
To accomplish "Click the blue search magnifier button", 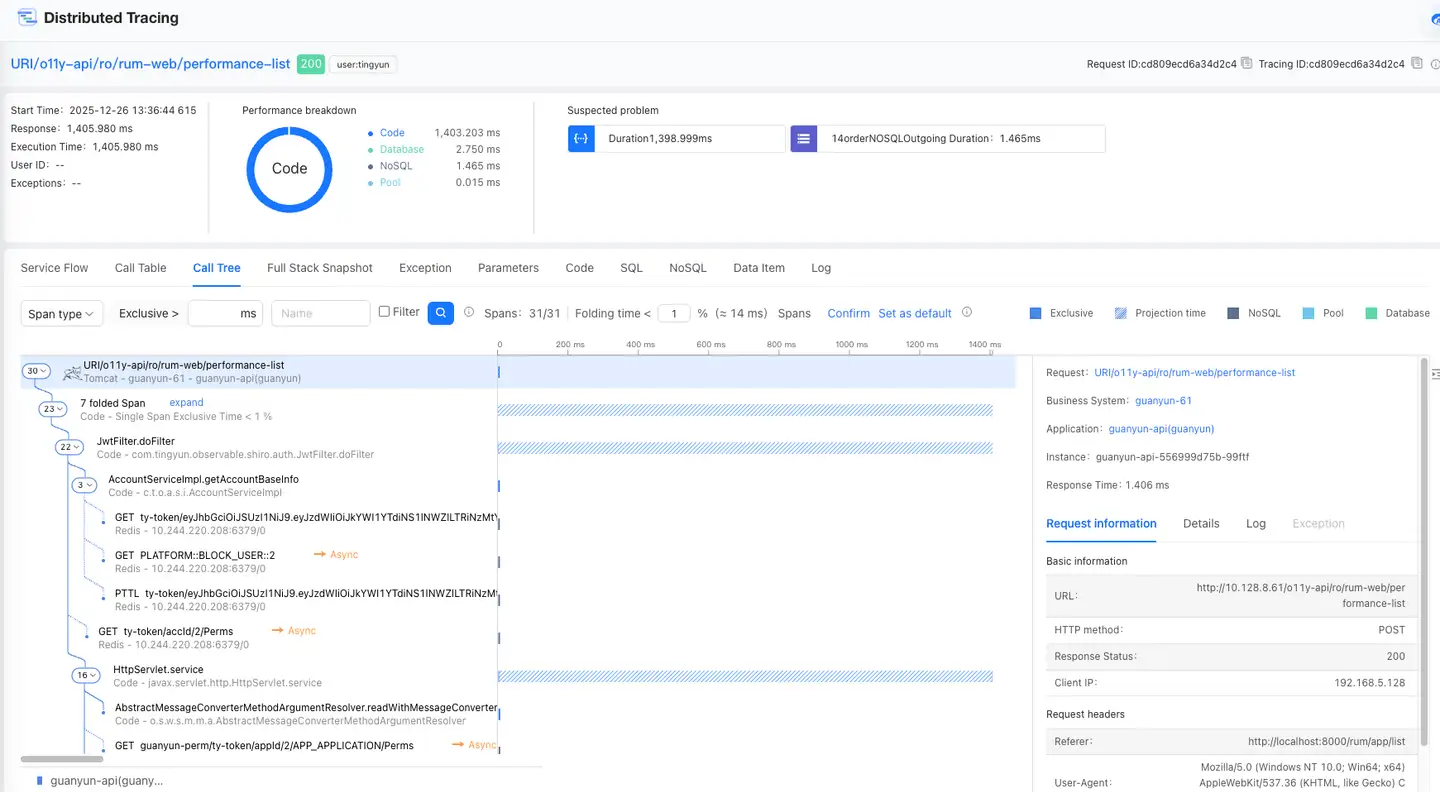I will 440,313.
